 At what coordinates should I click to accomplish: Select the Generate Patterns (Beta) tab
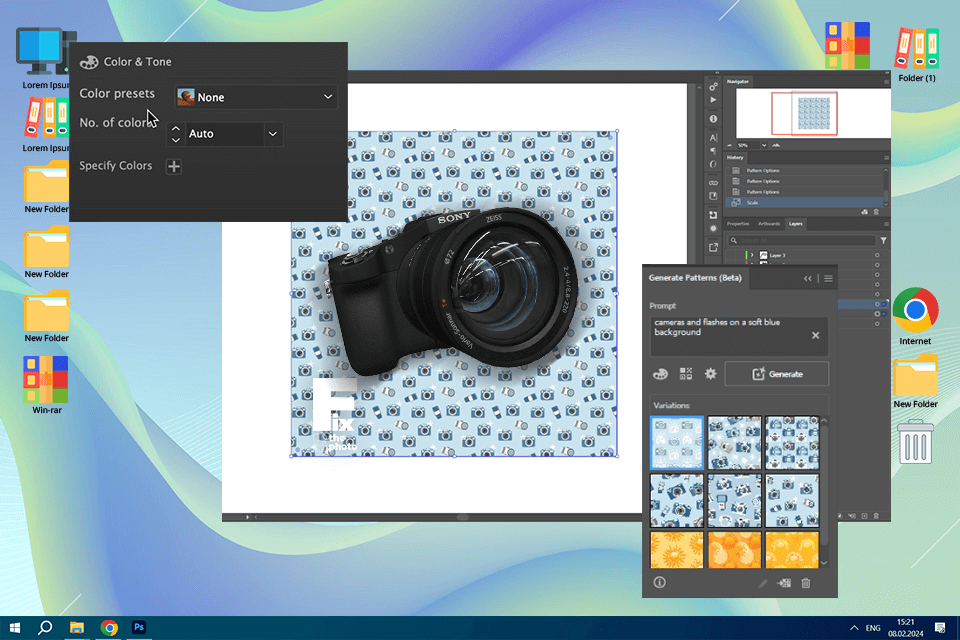695,278
